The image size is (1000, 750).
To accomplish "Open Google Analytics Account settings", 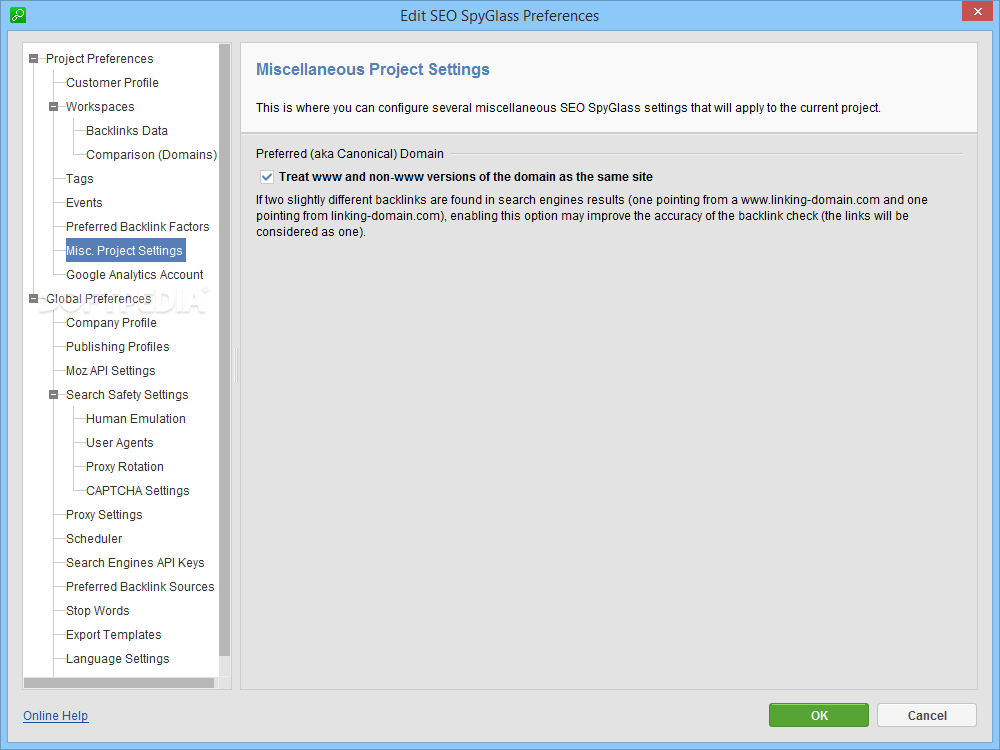I will tap(135, 275).
